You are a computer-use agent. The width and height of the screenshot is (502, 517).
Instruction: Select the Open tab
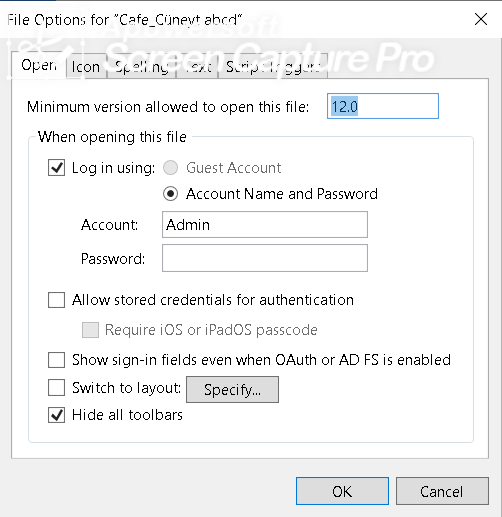39,65
